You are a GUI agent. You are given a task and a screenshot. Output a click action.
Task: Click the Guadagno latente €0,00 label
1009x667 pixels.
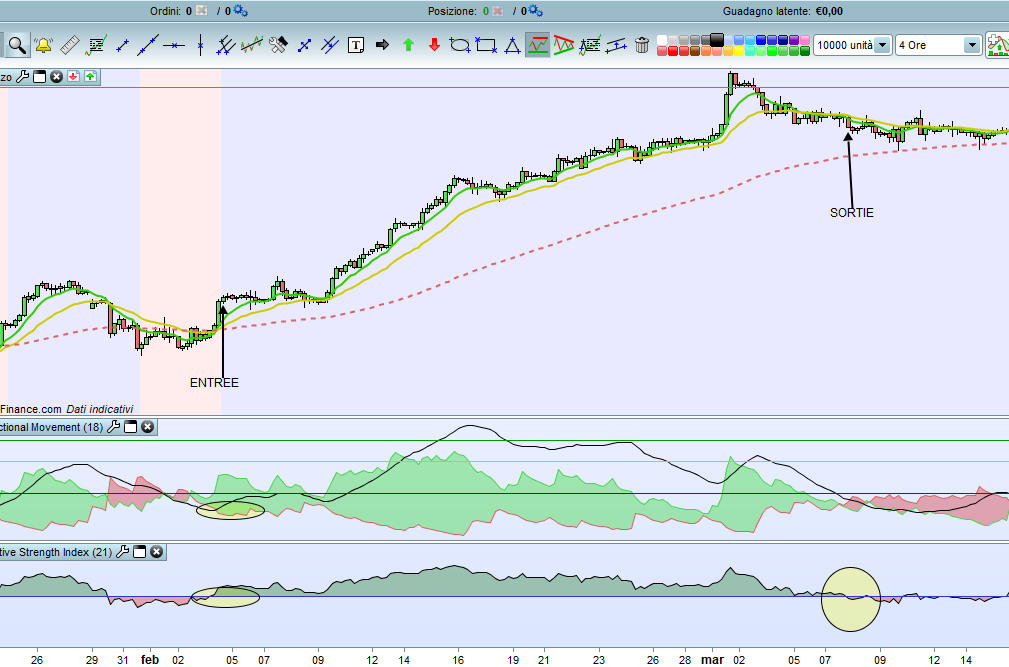[x=782, y=11]
